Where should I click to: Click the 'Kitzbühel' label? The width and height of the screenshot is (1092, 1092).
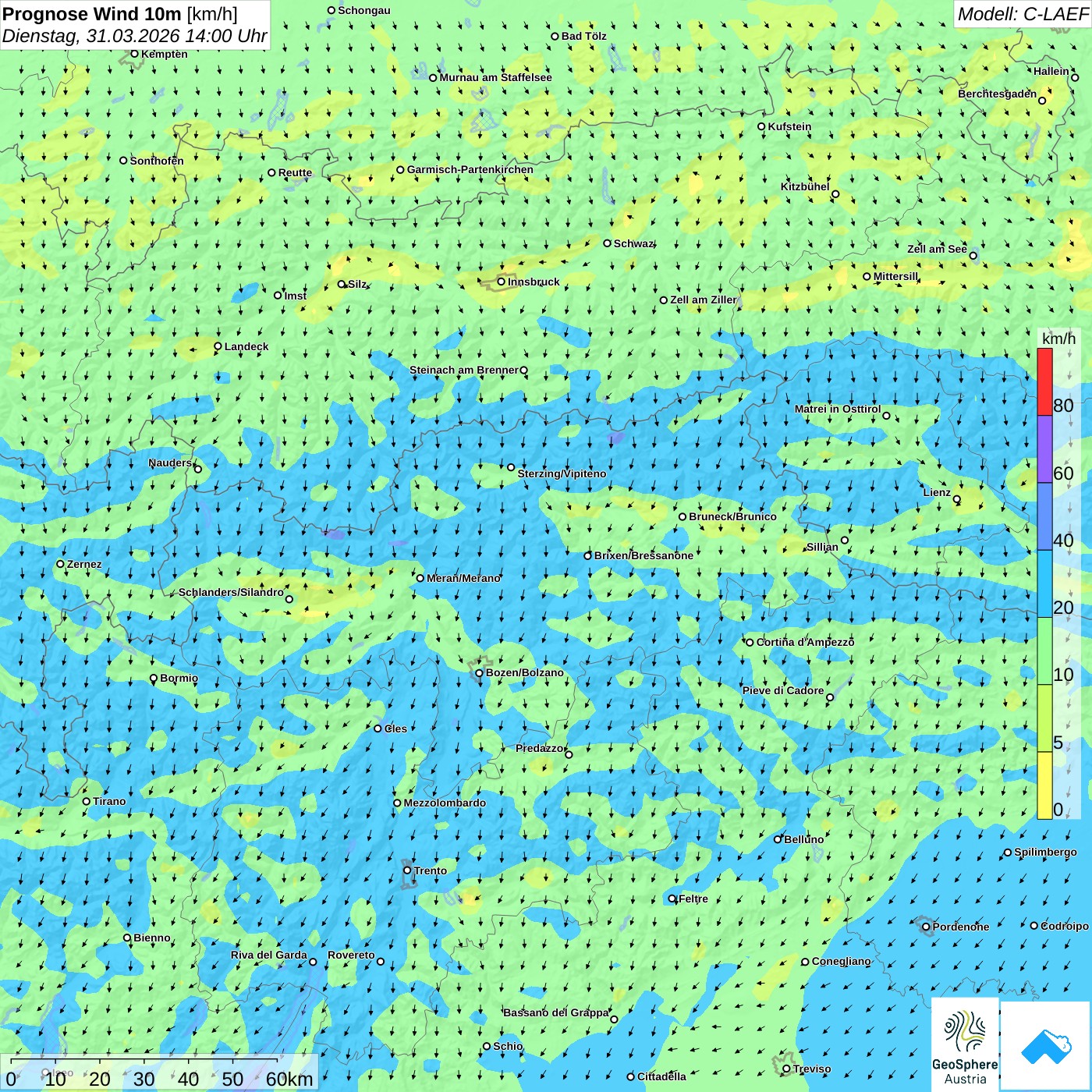pos(805,186)
